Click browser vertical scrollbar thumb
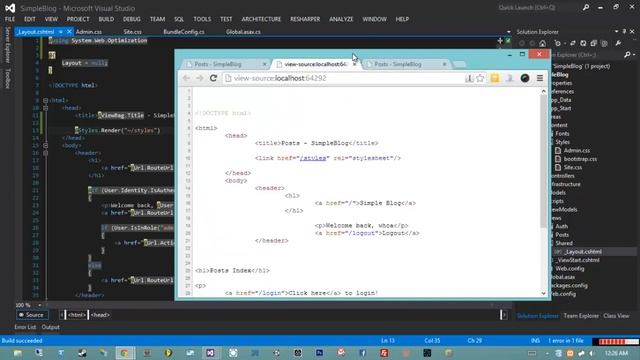 (543, 161)
